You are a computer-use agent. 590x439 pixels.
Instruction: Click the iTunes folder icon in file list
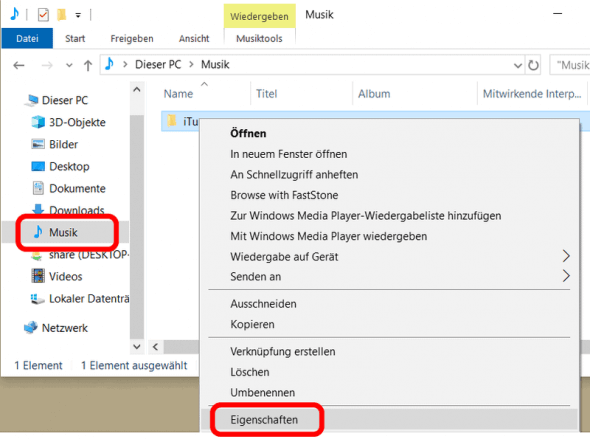coord(172,121)
